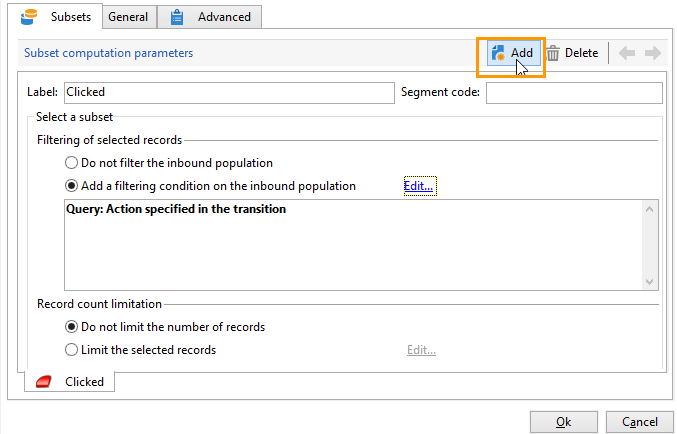The image size is (677, 434).
Task: Click the Subsets tab database icon
Action: tap(28, 17)
